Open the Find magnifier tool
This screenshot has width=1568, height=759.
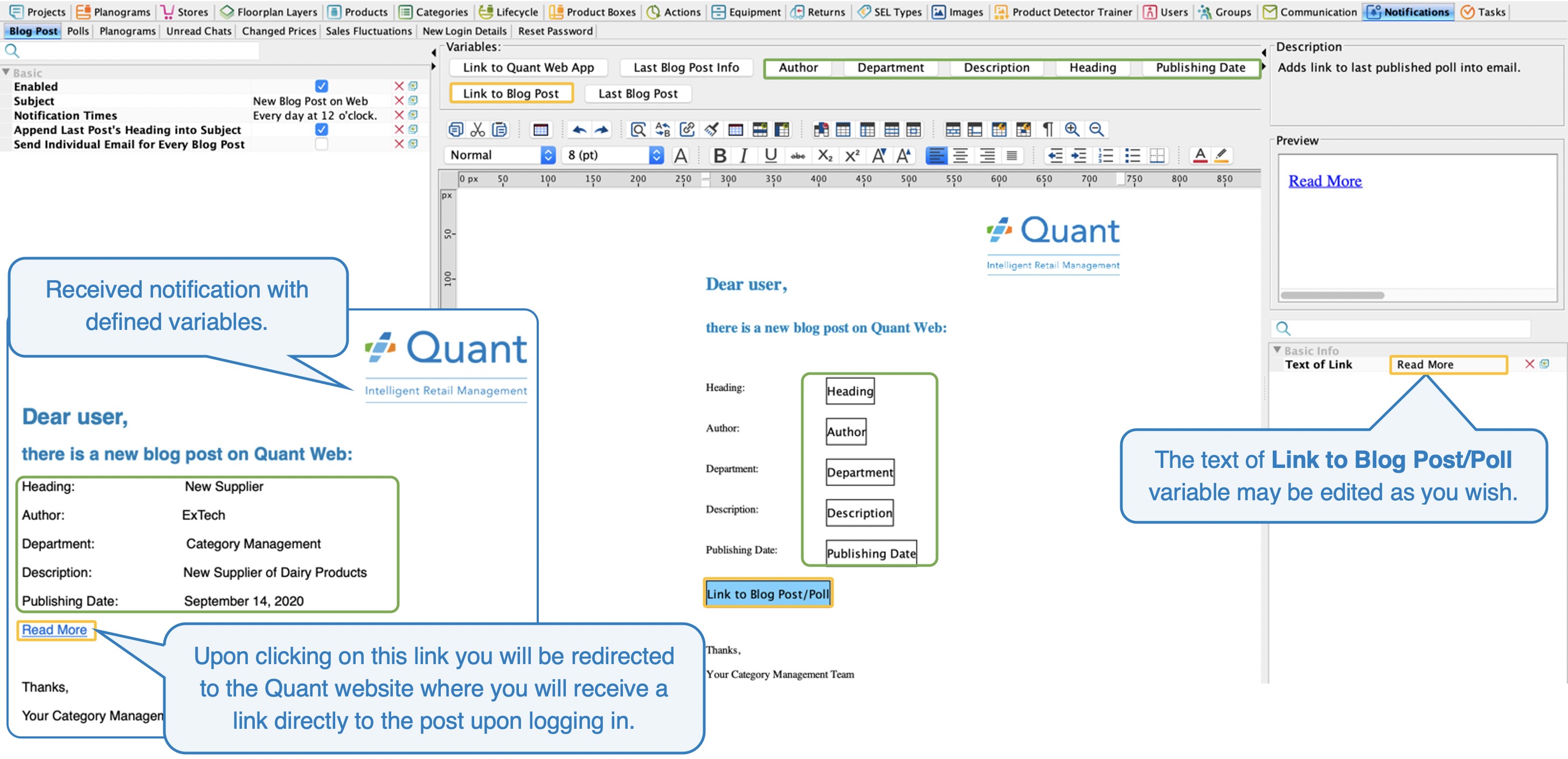[638, 129]
